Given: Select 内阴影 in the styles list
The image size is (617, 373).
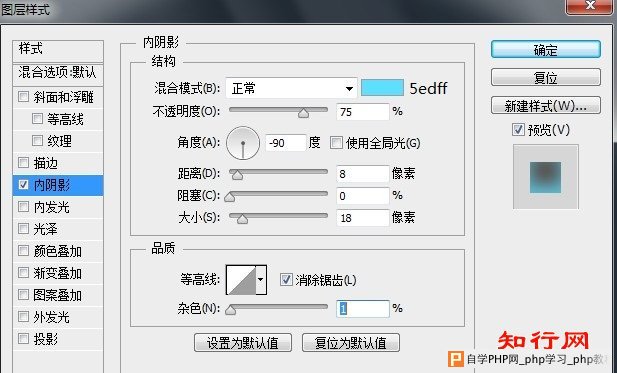Looking at the screenshot, I should [58, 185].
